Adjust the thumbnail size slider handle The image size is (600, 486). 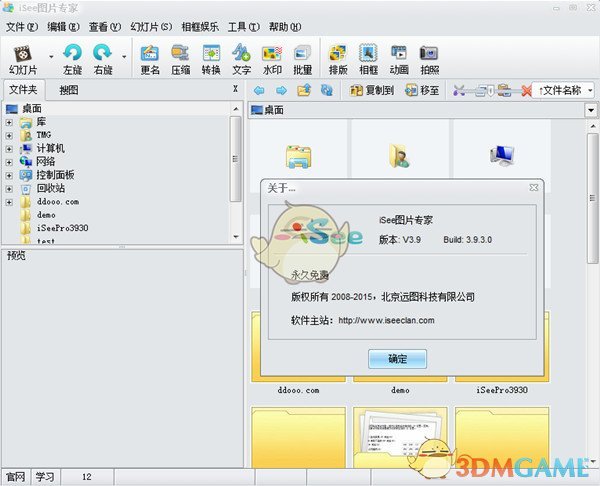tap(491, 91)
